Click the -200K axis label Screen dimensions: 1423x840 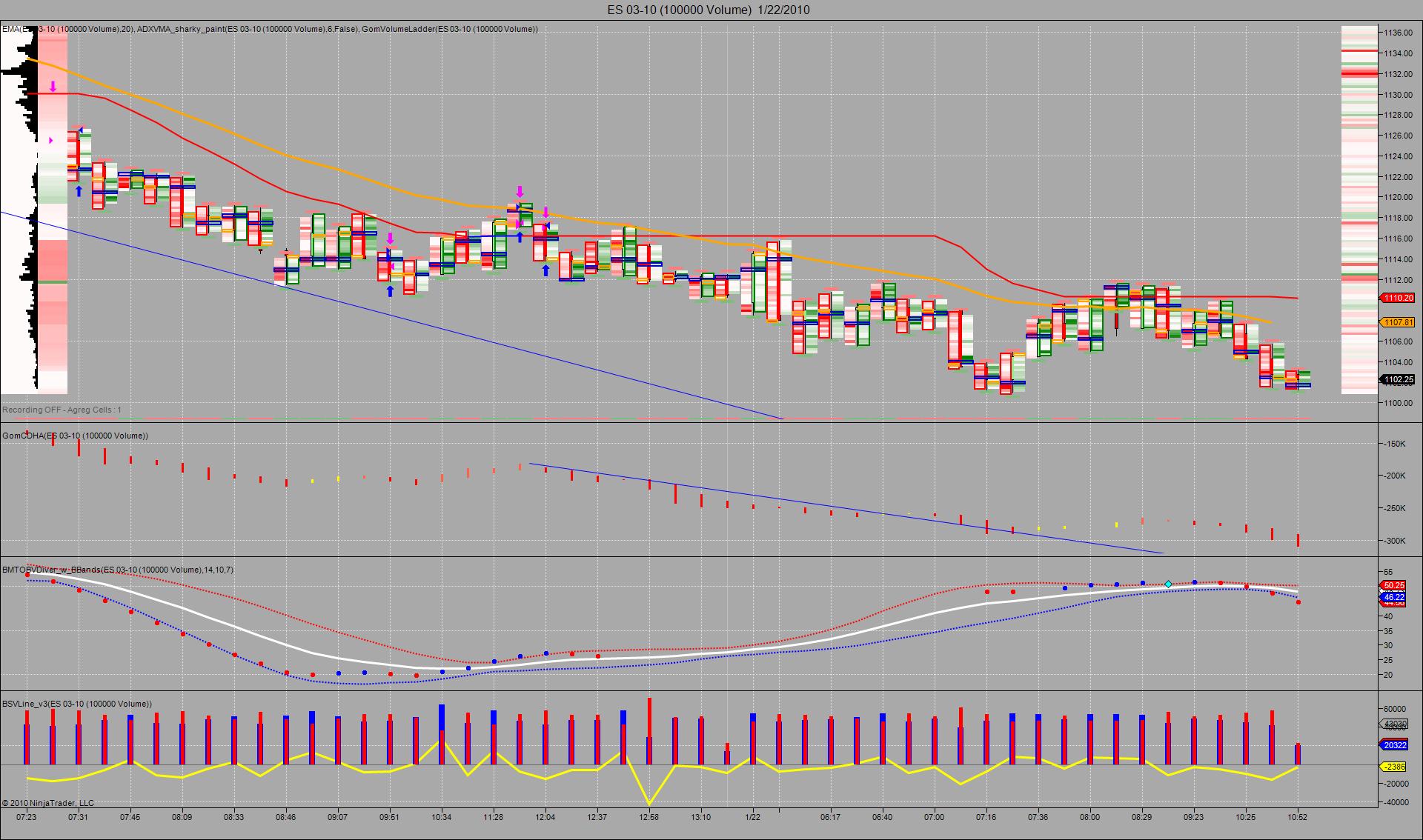1394,476
